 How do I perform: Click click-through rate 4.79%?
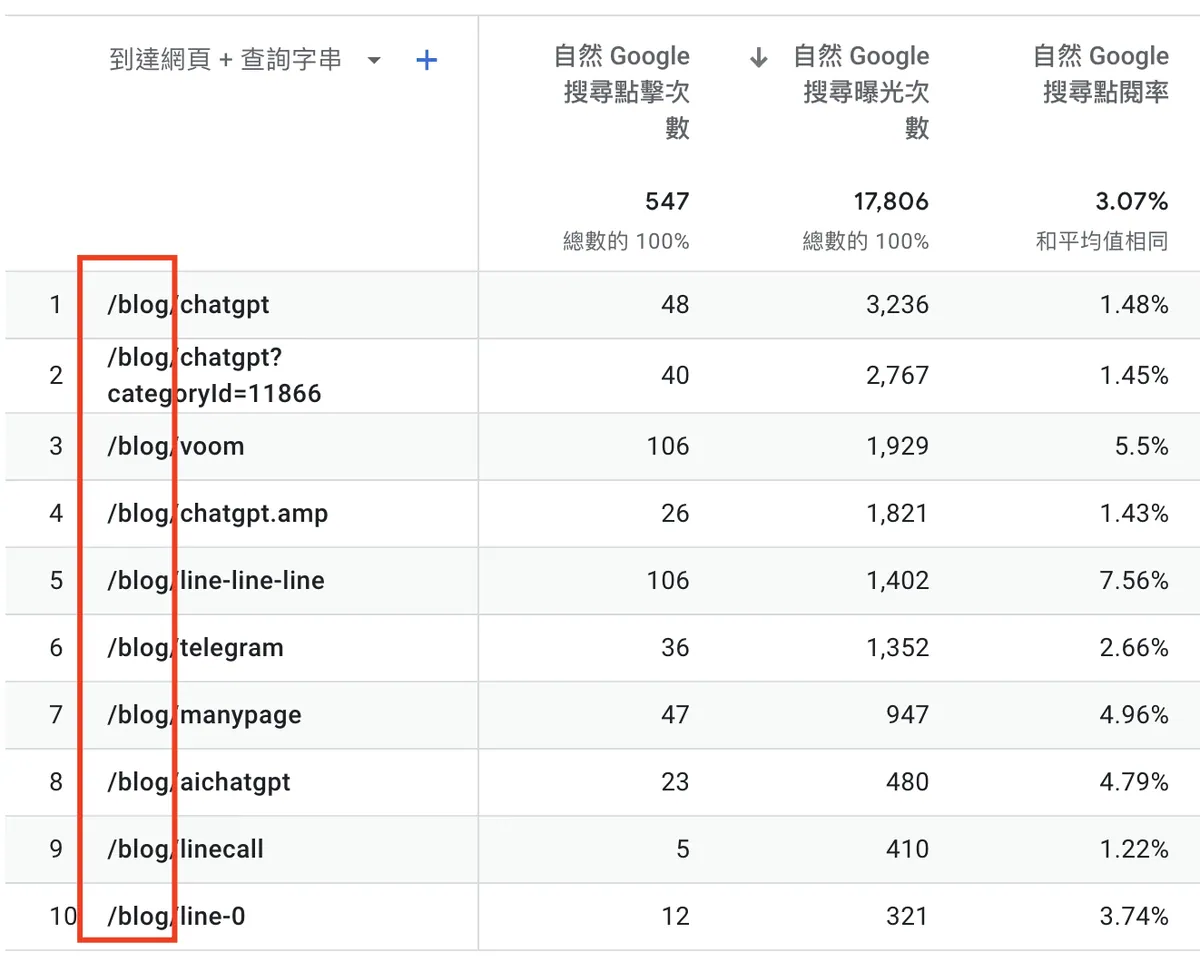point(1134,782)
